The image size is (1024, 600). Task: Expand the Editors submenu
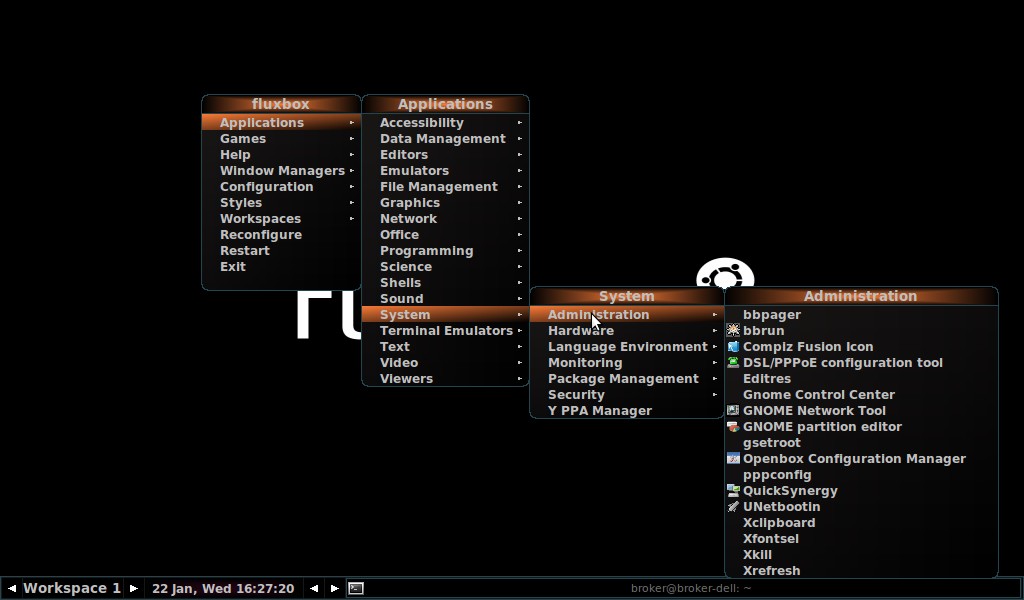(x=445, y=155)
